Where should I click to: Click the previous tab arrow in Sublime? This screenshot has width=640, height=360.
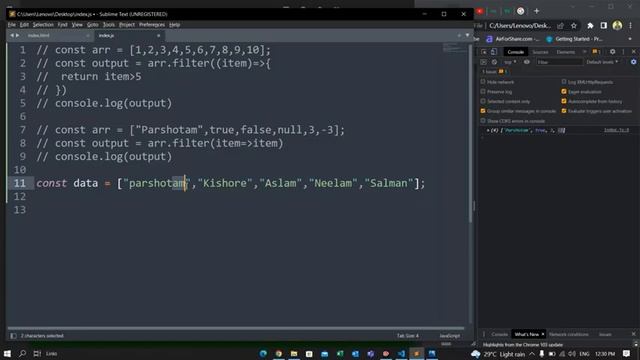[x=12, y=36]
